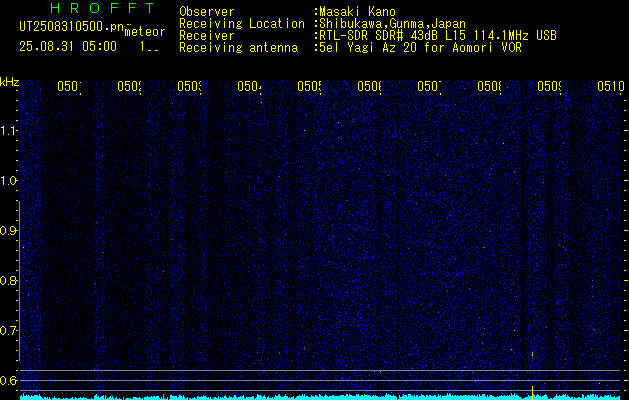Select location Shibukawa,Gunma,Japan
This screenshot has width=629, height=400.
pyautogui.click(x=392, y=24)
